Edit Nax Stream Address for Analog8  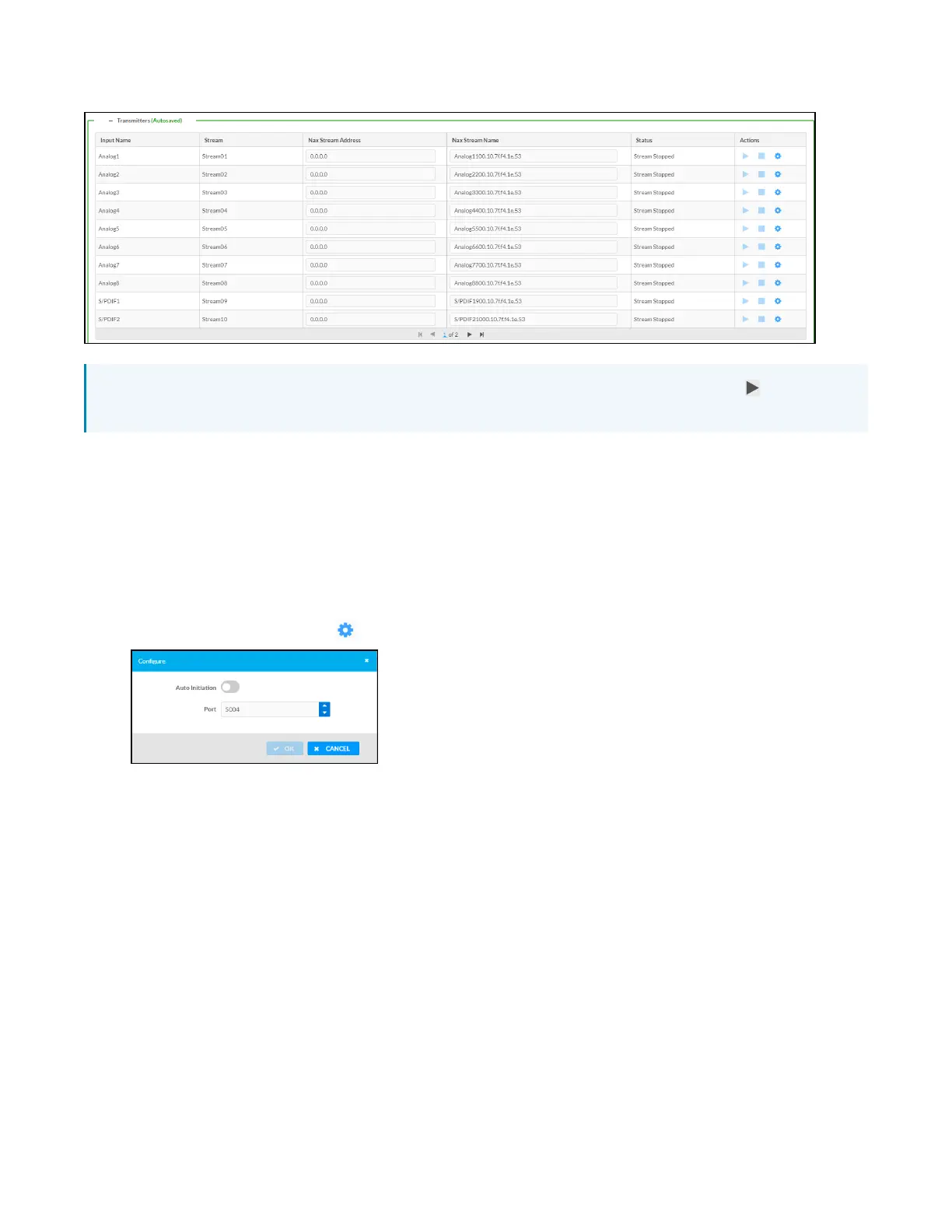point(370,283)
